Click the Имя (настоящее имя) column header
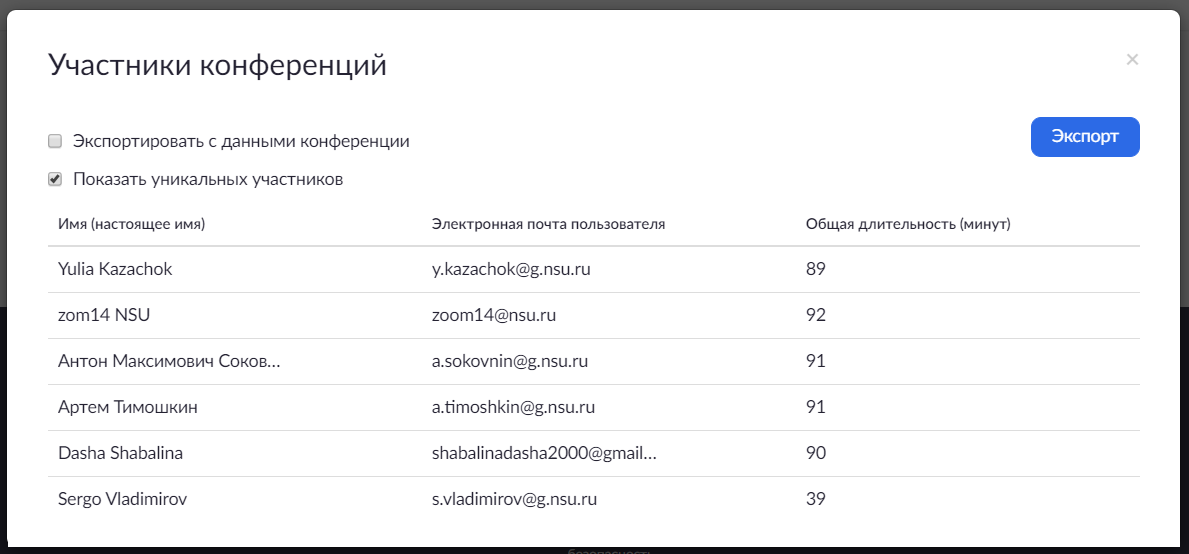Screen dimensions: 1189x554 [132, 224]
